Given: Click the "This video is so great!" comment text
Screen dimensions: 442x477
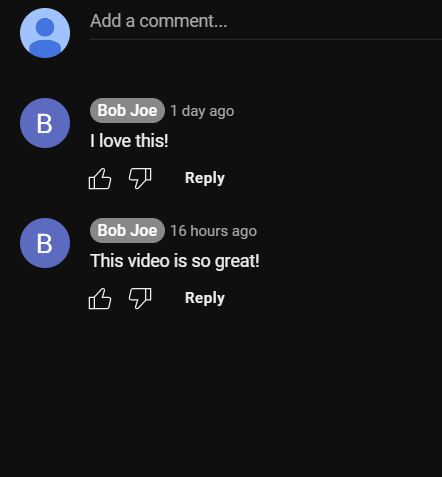Looking at the screenshot, I should 175,261.
